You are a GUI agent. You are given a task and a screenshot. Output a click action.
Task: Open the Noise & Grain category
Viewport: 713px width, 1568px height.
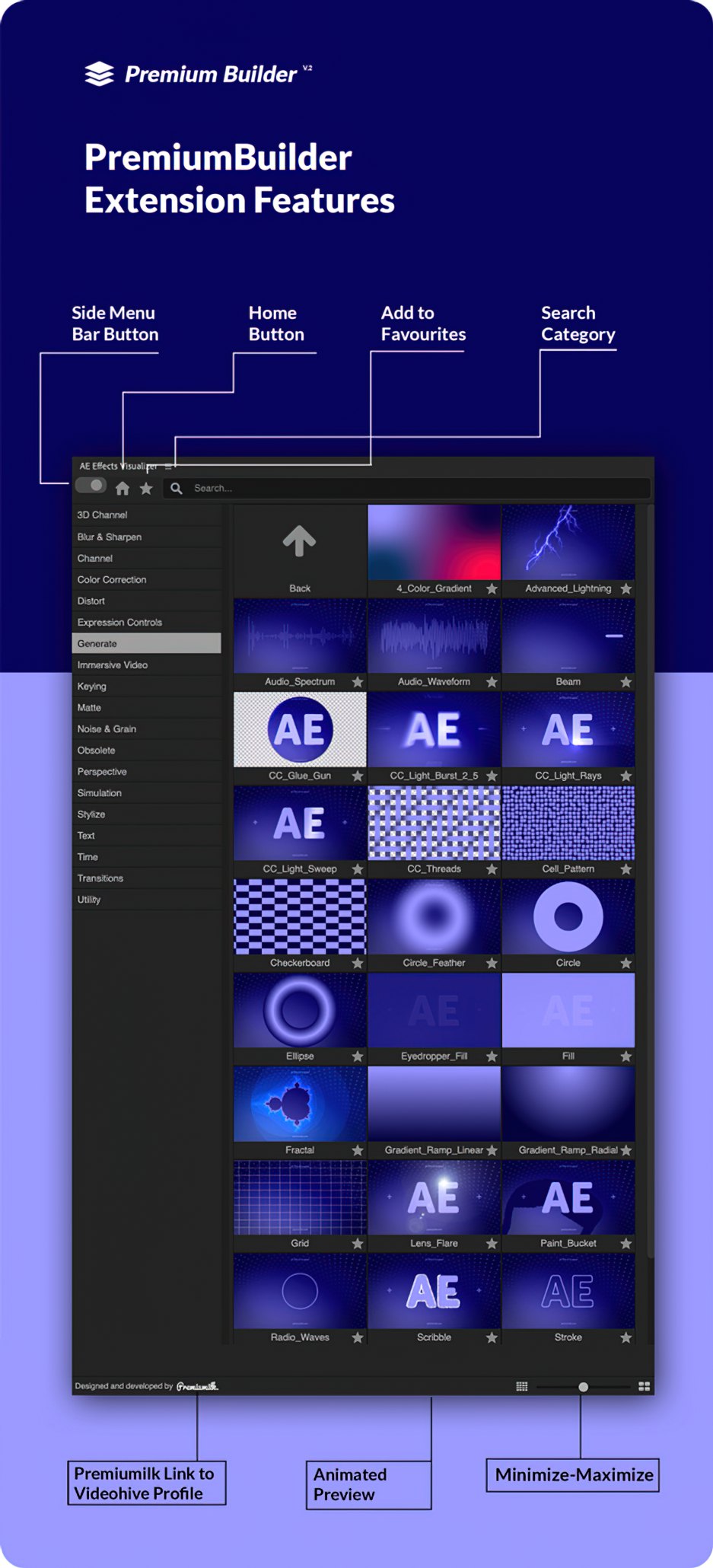pyautogui.click(x=147, y=728)
